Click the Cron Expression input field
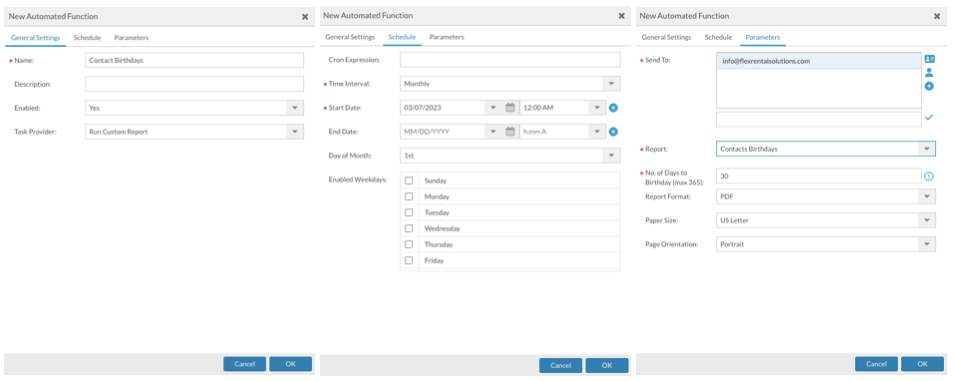954x381 pixels. tap(510, 60)
